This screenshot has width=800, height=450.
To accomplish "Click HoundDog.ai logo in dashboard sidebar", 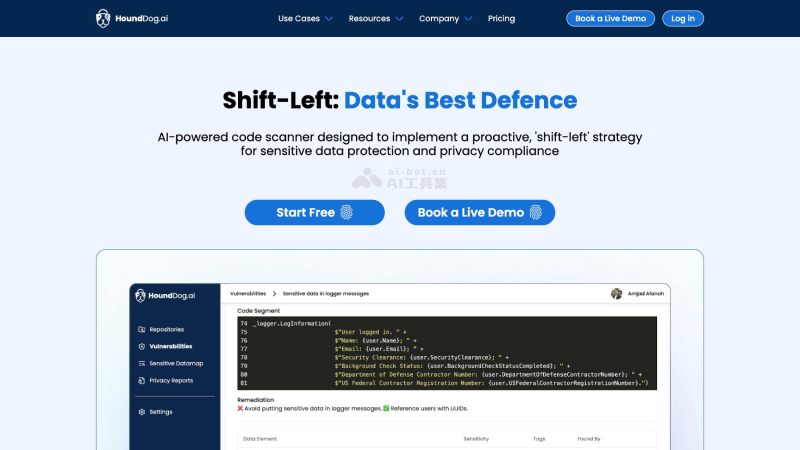I will coord(165,295).
